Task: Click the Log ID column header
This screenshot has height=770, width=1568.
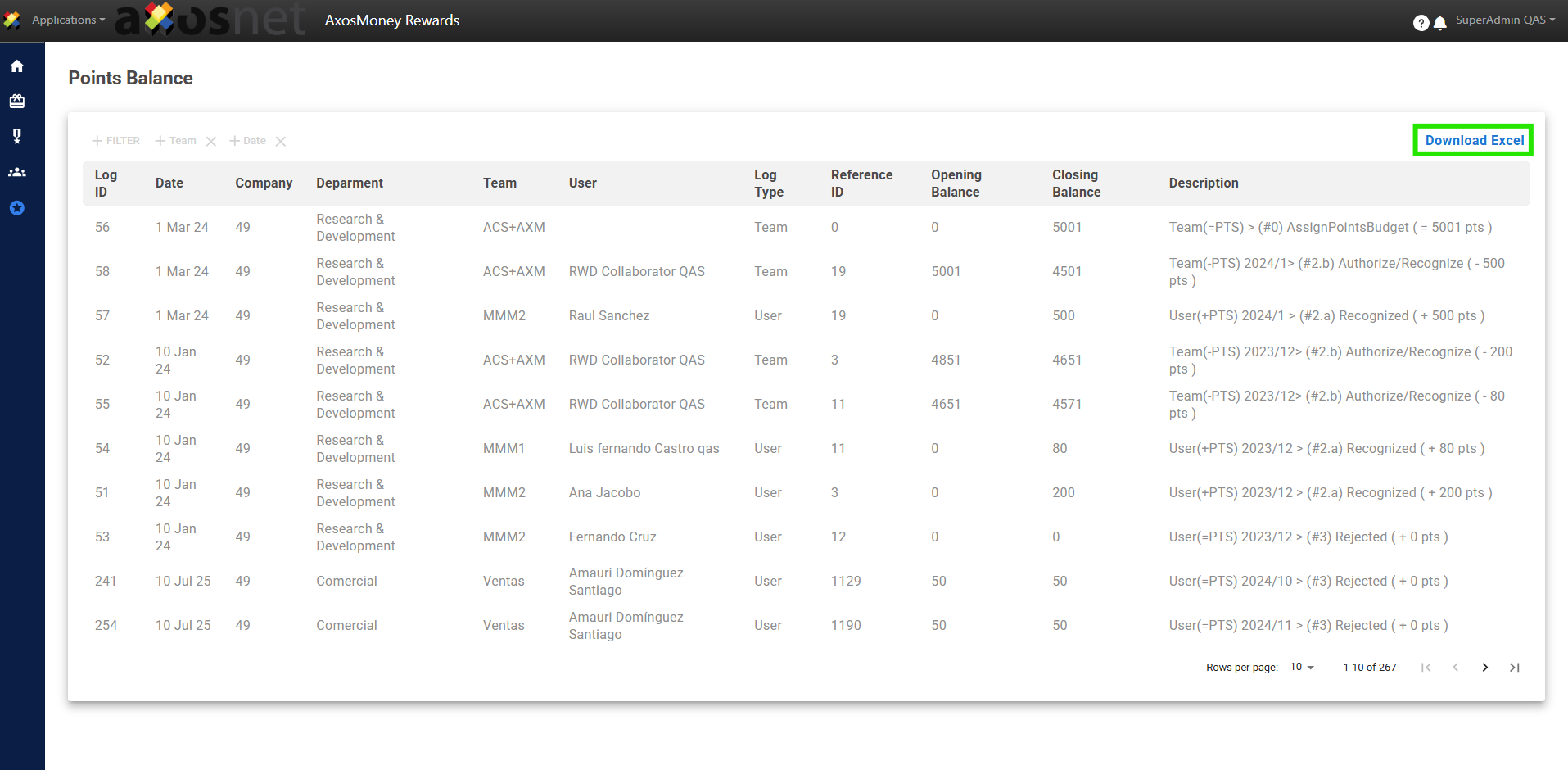Action: pos(106,183)
